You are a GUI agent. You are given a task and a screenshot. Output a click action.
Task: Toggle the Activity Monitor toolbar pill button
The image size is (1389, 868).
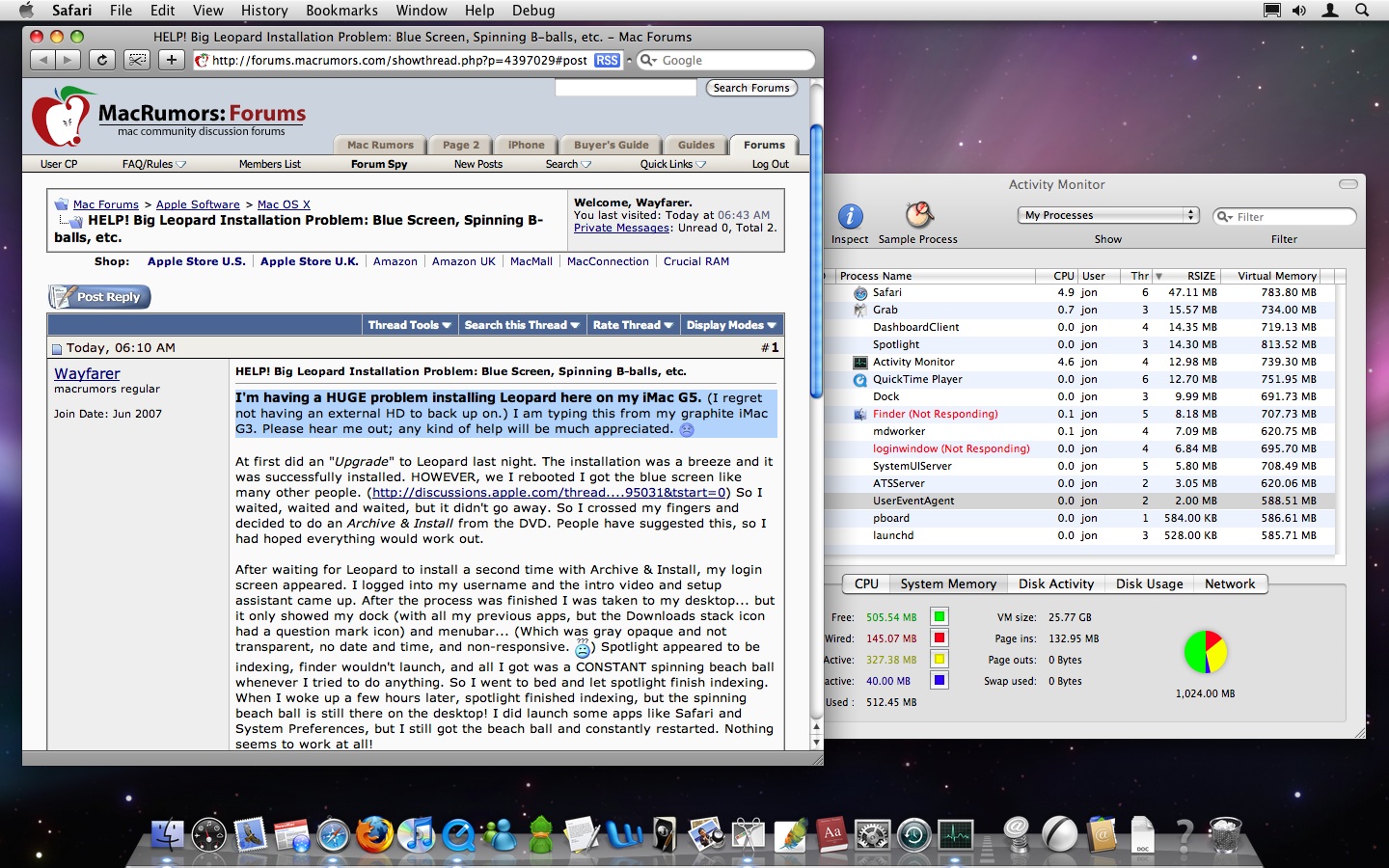pos(1348,184)
